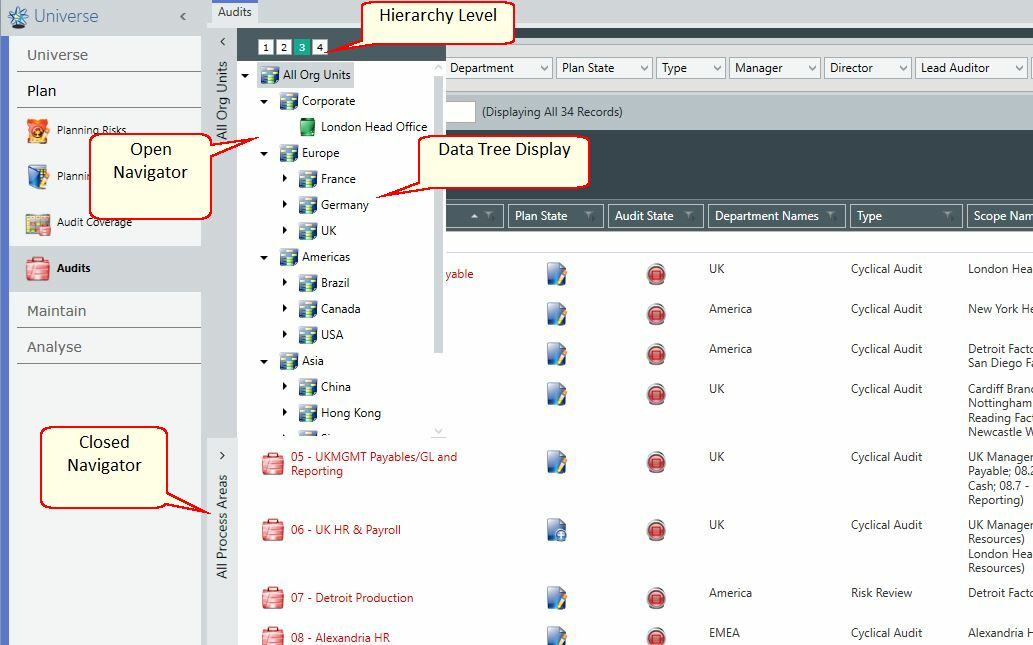Open Planning Risks from its icon
The width and height of the screenshot is (1033, 645).
click(x=38, y=130)
